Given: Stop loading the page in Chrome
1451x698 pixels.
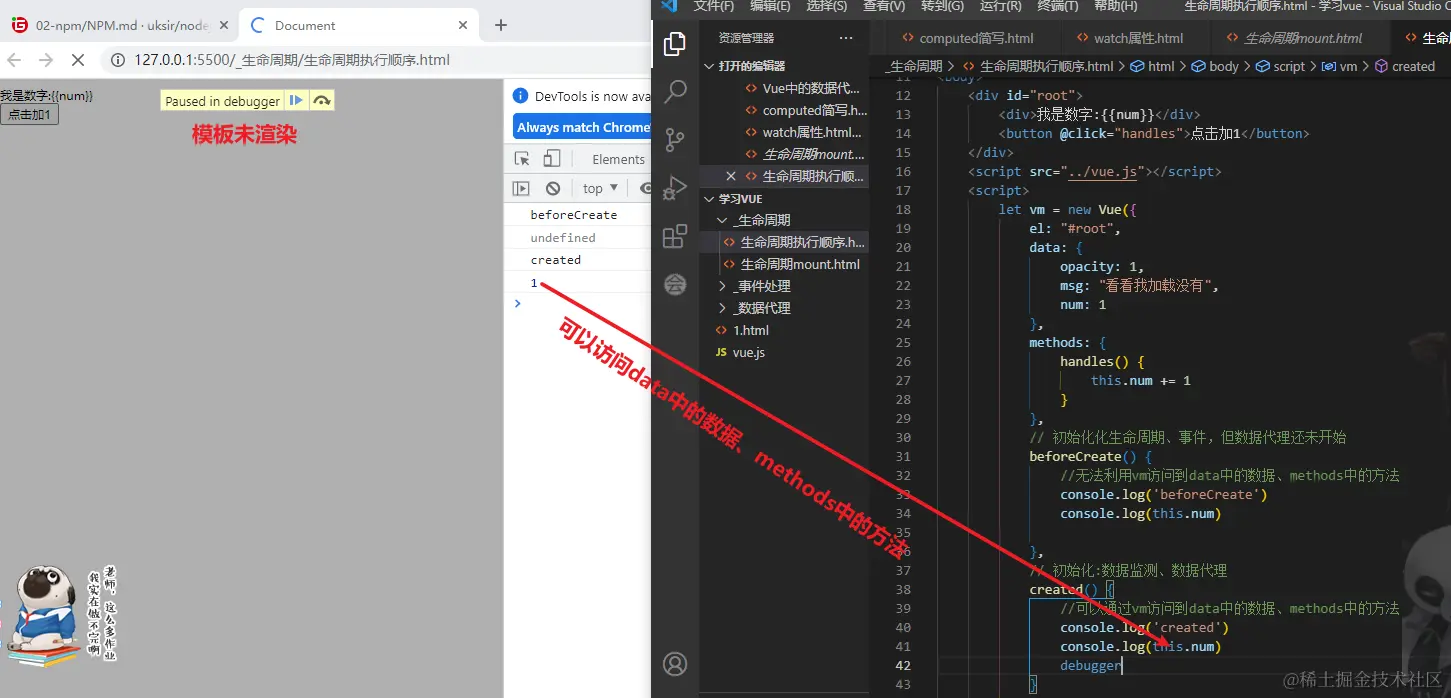Looking at the screenshot, I should (77, 60).
